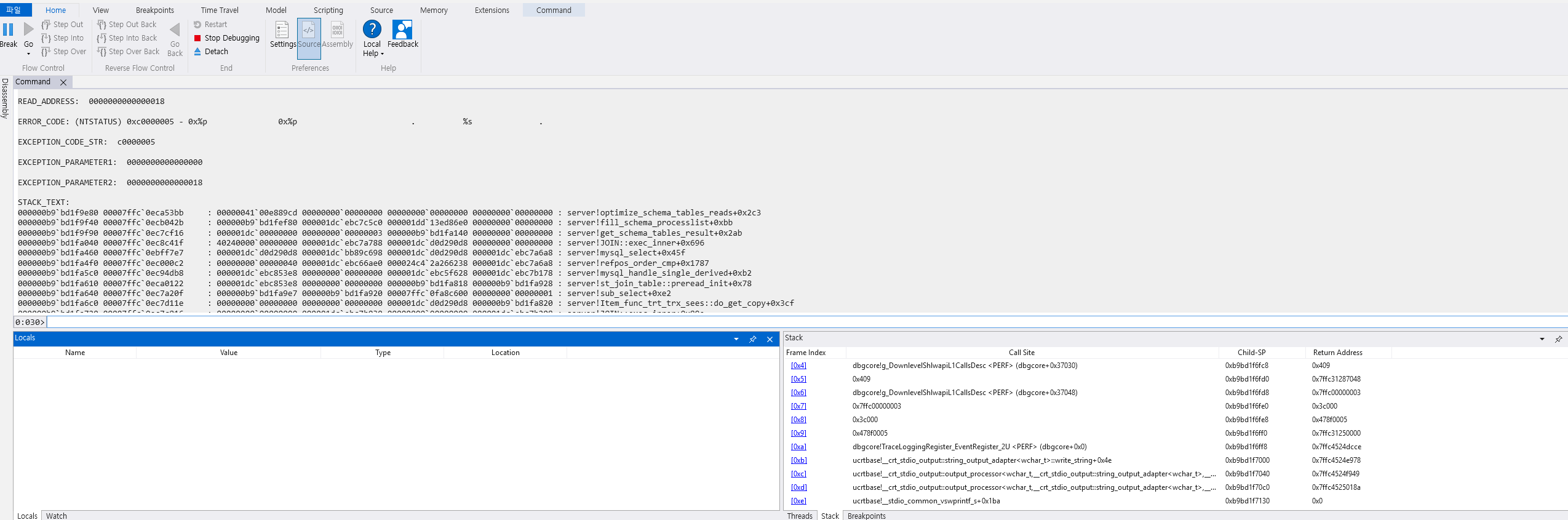
Task: Select the Command document tab
Action: click(x=33, y=82)
